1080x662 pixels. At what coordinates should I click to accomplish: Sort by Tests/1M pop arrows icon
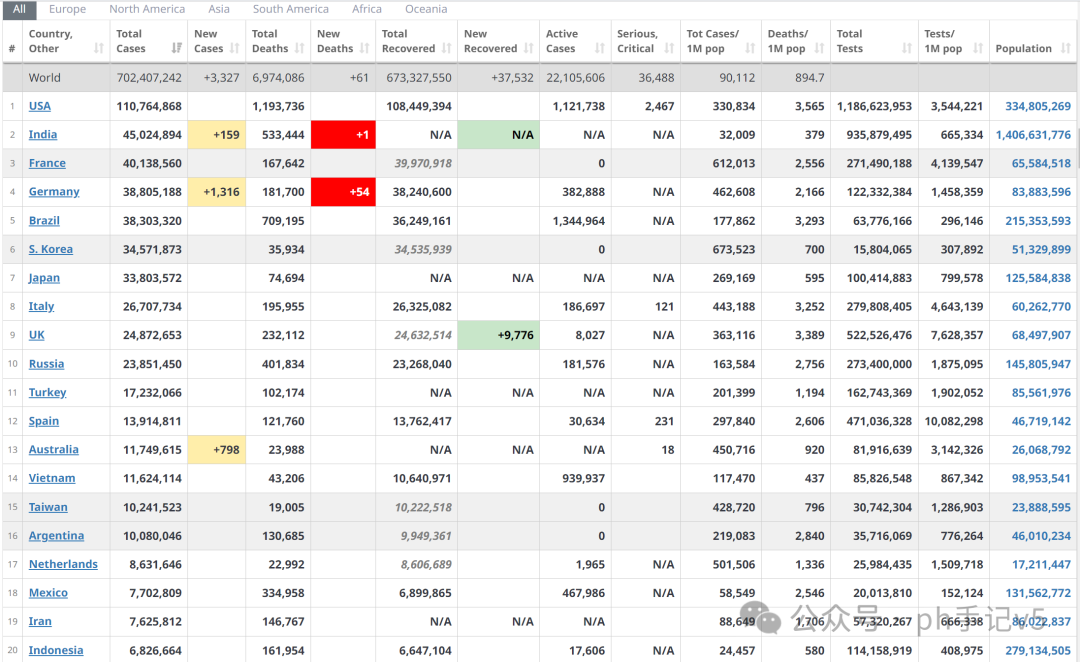click(979, 48)
